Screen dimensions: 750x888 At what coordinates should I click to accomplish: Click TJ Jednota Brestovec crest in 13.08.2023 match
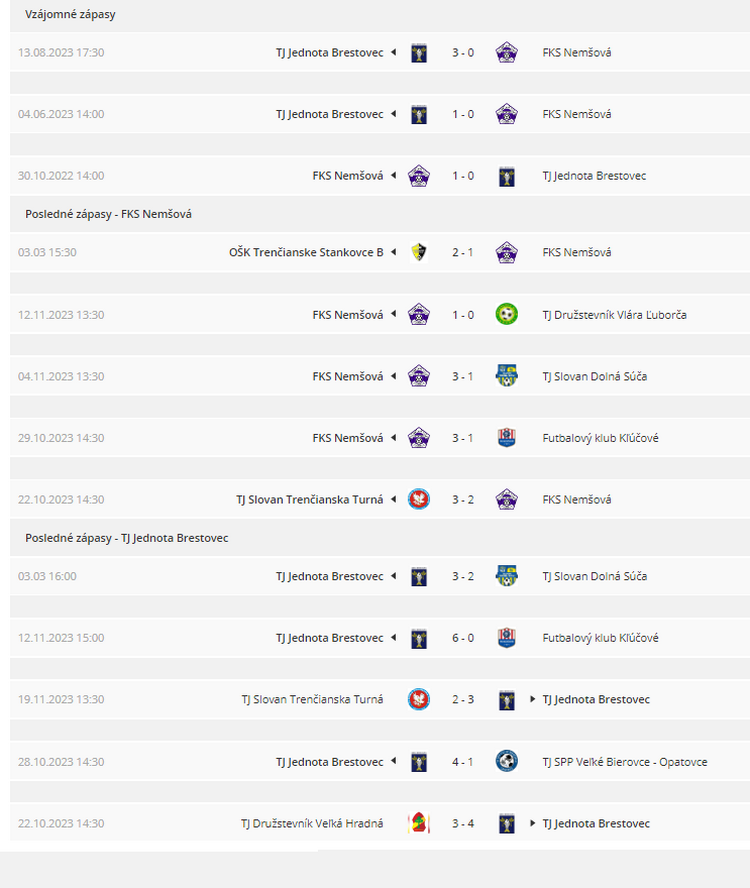(419, 53)
